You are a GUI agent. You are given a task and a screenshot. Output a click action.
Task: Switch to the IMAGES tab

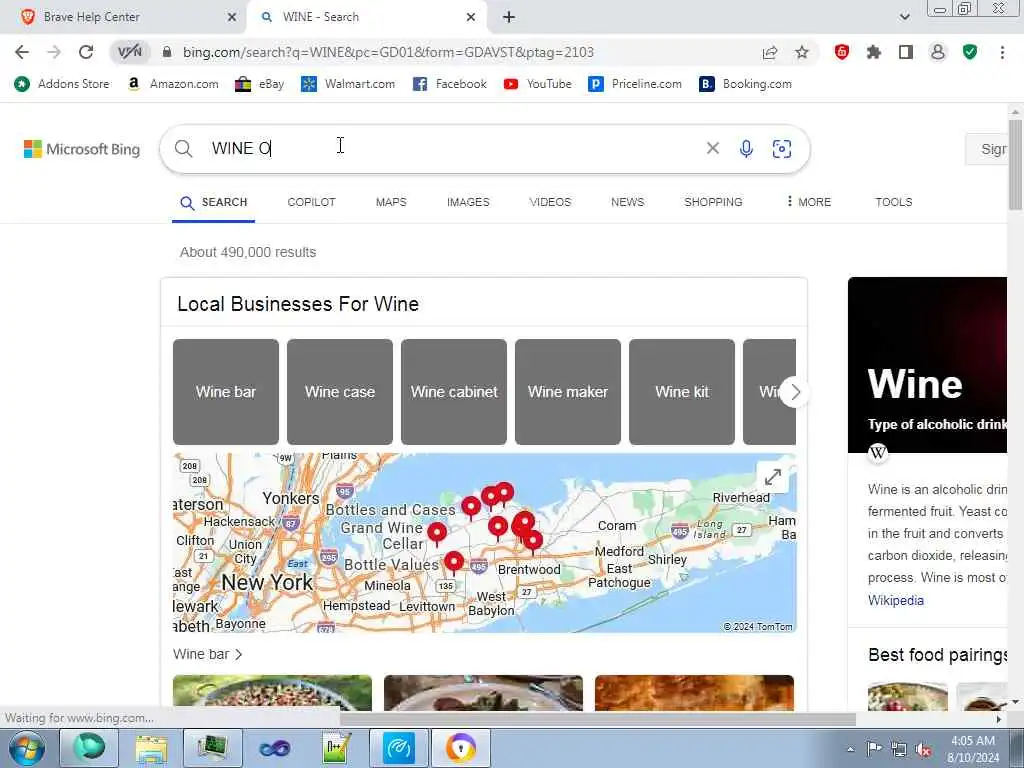coord(468,202)
